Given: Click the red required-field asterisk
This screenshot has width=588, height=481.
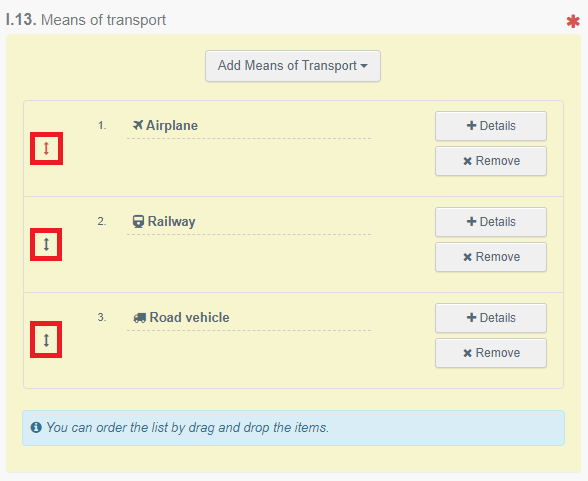Looking at the screenshot, I should (x=573, y=21).
